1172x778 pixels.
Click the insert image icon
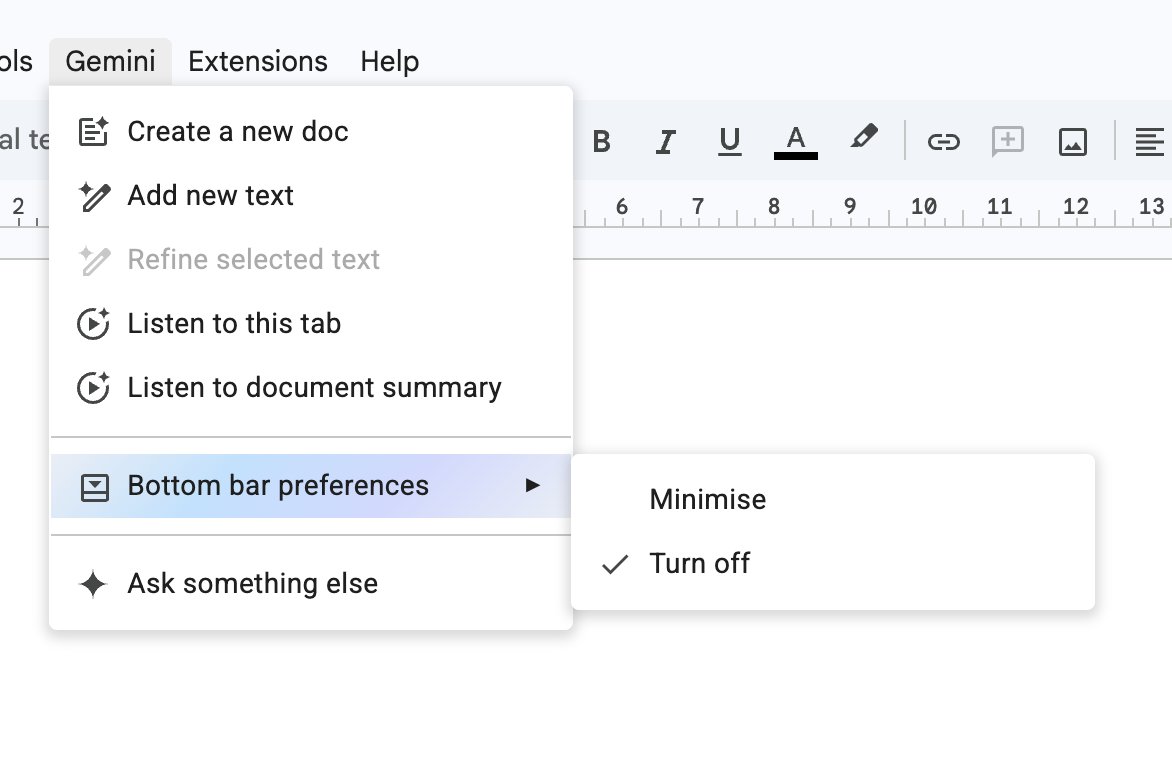tap(1073, 141)
